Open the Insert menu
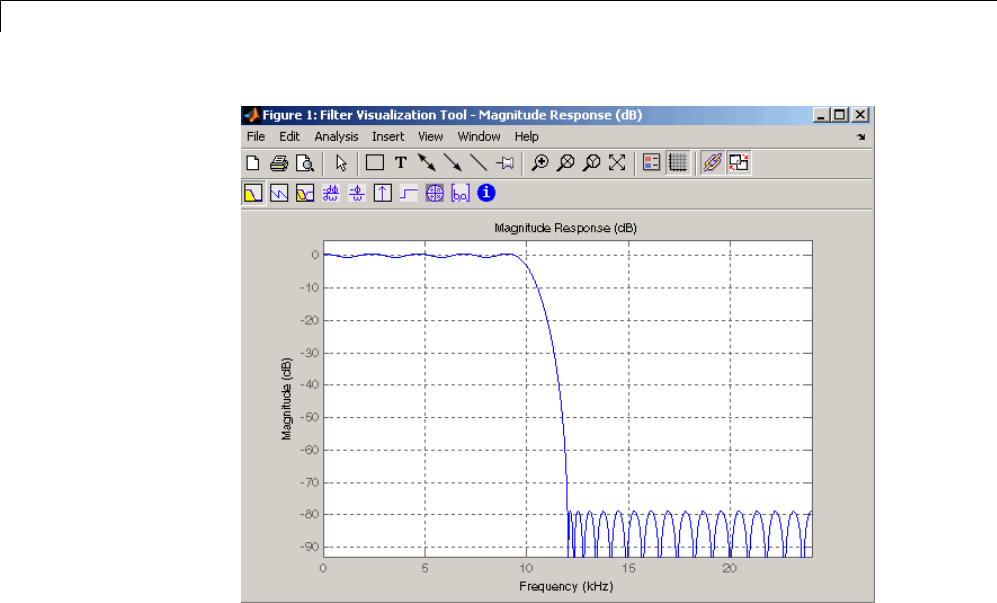The width and height of the screenshot is (997, 603). point(388,136)
